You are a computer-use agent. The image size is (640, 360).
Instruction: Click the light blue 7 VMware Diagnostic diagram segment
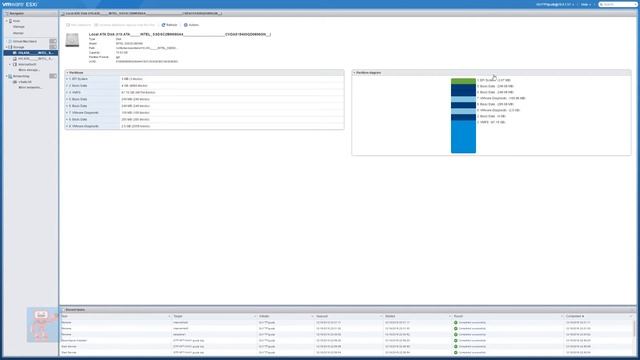pyautogui.click(x=463, y=99)
